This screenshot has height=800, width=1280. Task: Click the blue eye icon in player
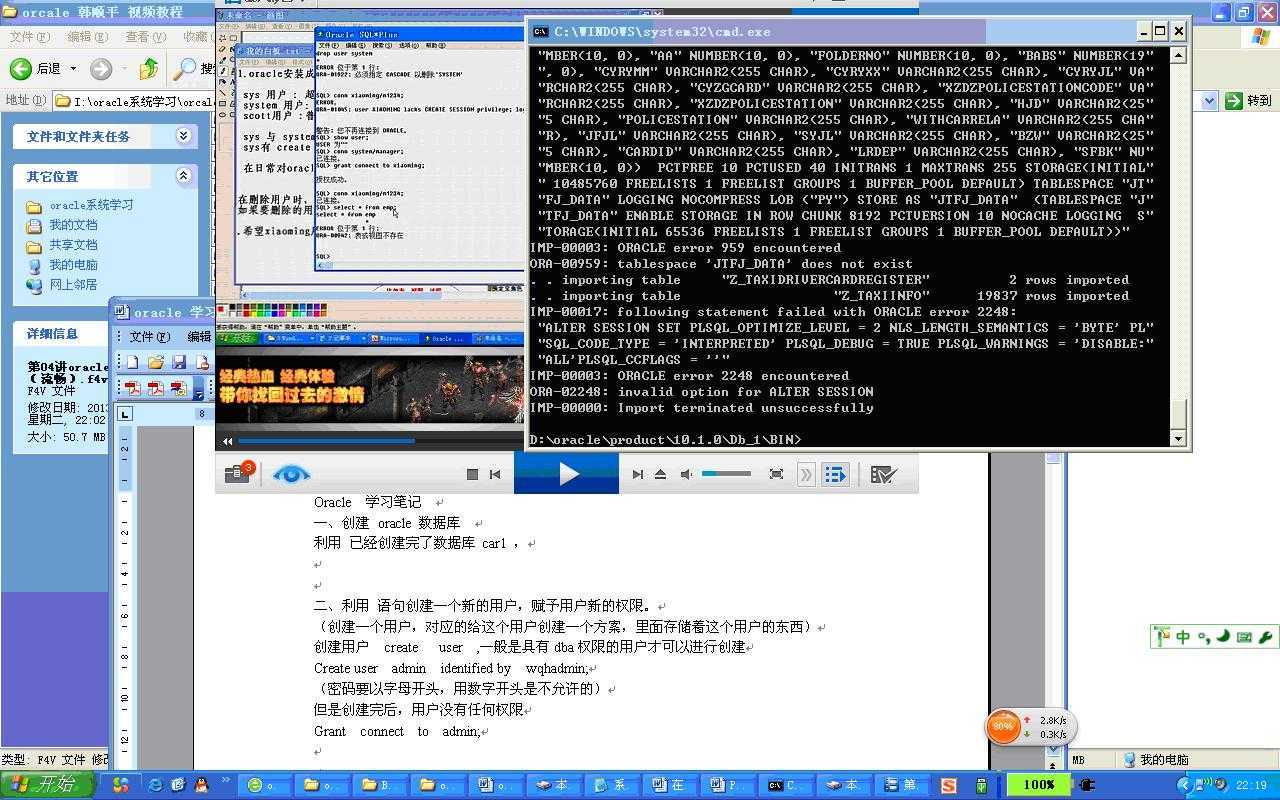(x=291, y=474)
